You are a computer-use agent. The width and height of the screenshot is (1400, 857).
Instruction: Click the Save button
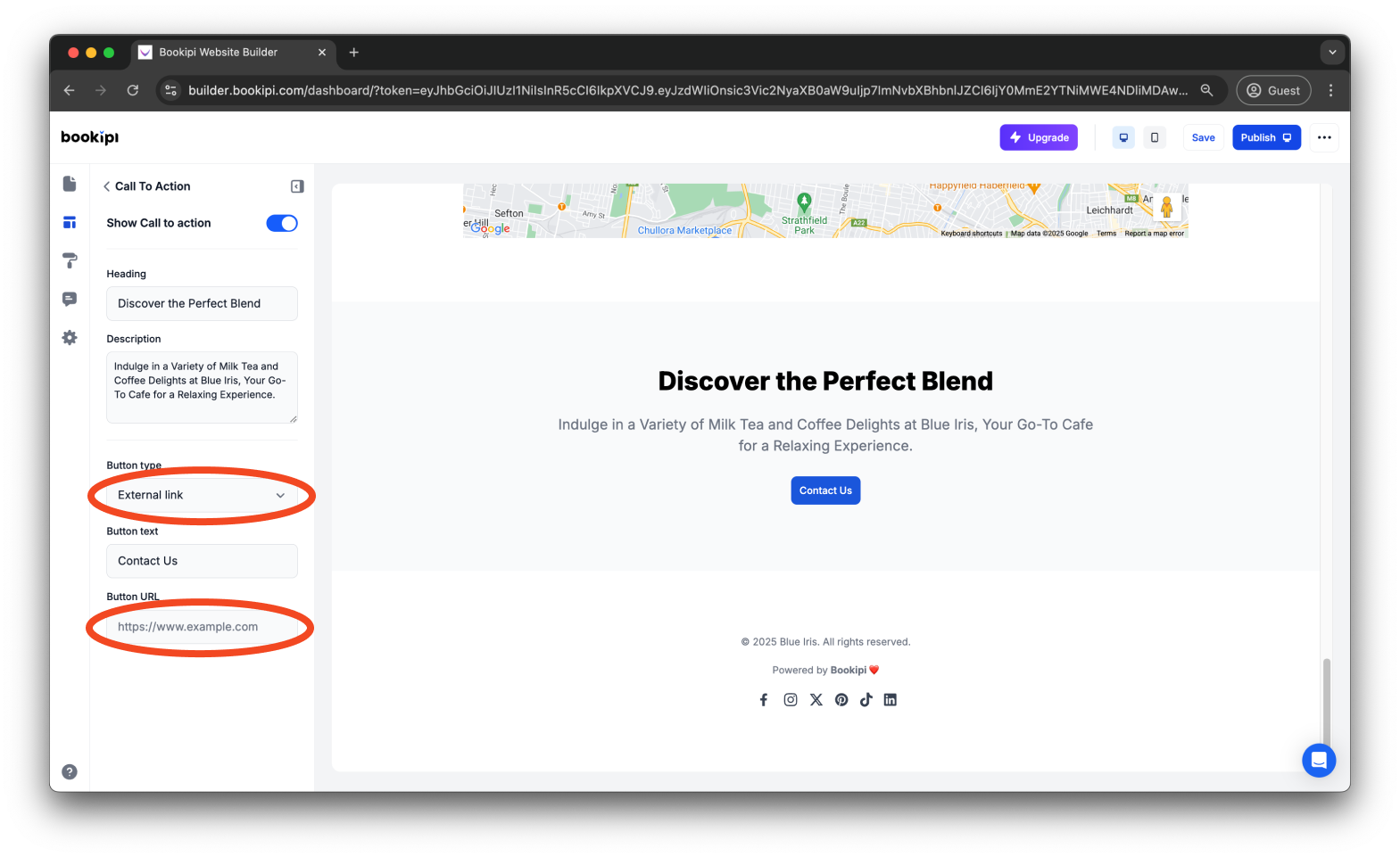(x=1203, y=137)
